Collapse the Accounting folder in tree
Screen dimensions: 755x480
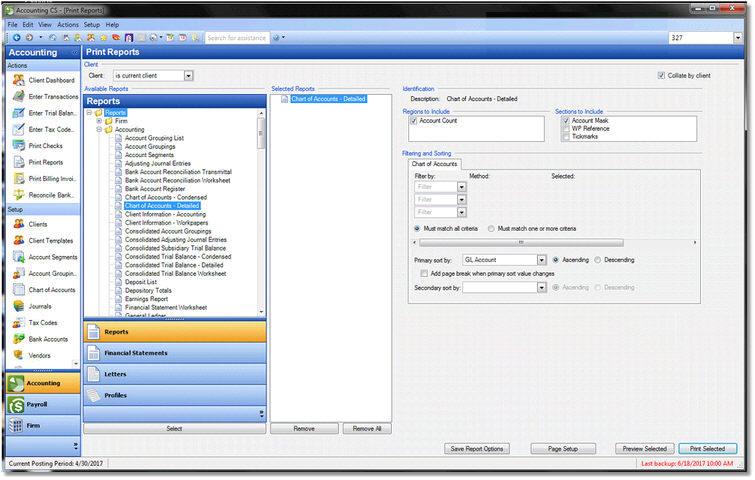click(x=99, y=130)
